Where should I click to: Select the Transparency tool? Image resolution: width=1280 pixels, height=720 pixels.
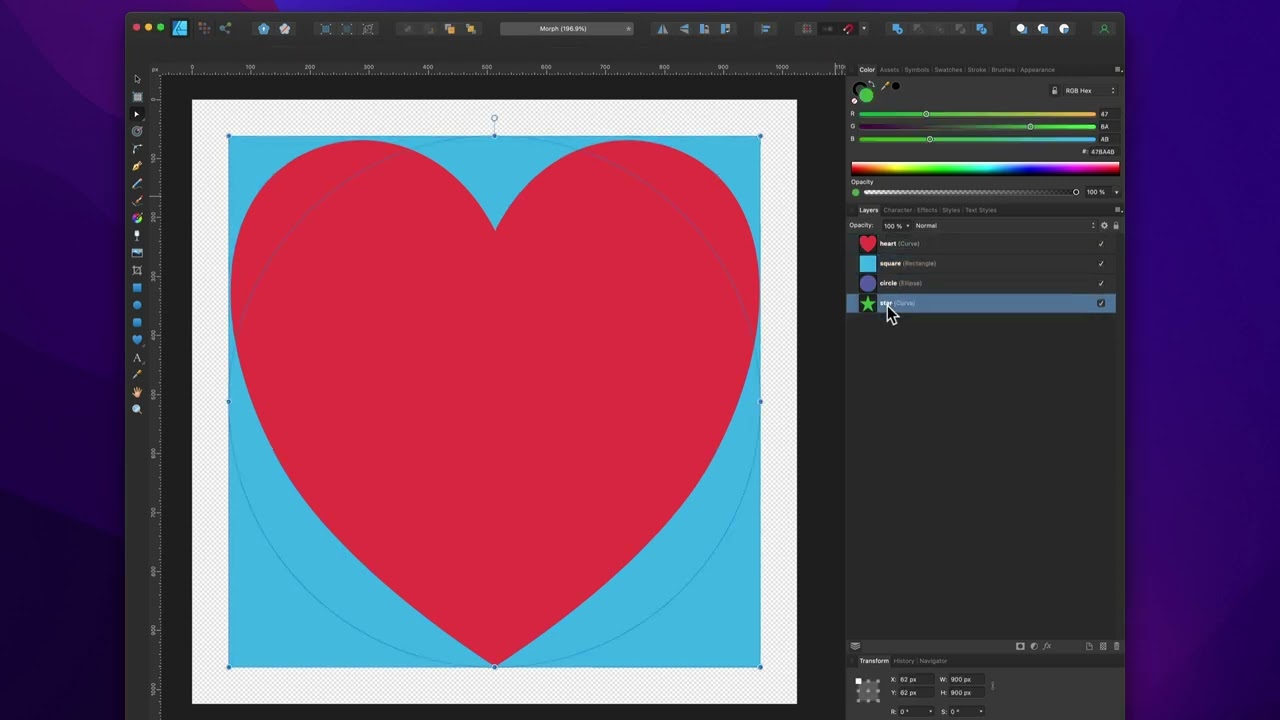(137, 236)
